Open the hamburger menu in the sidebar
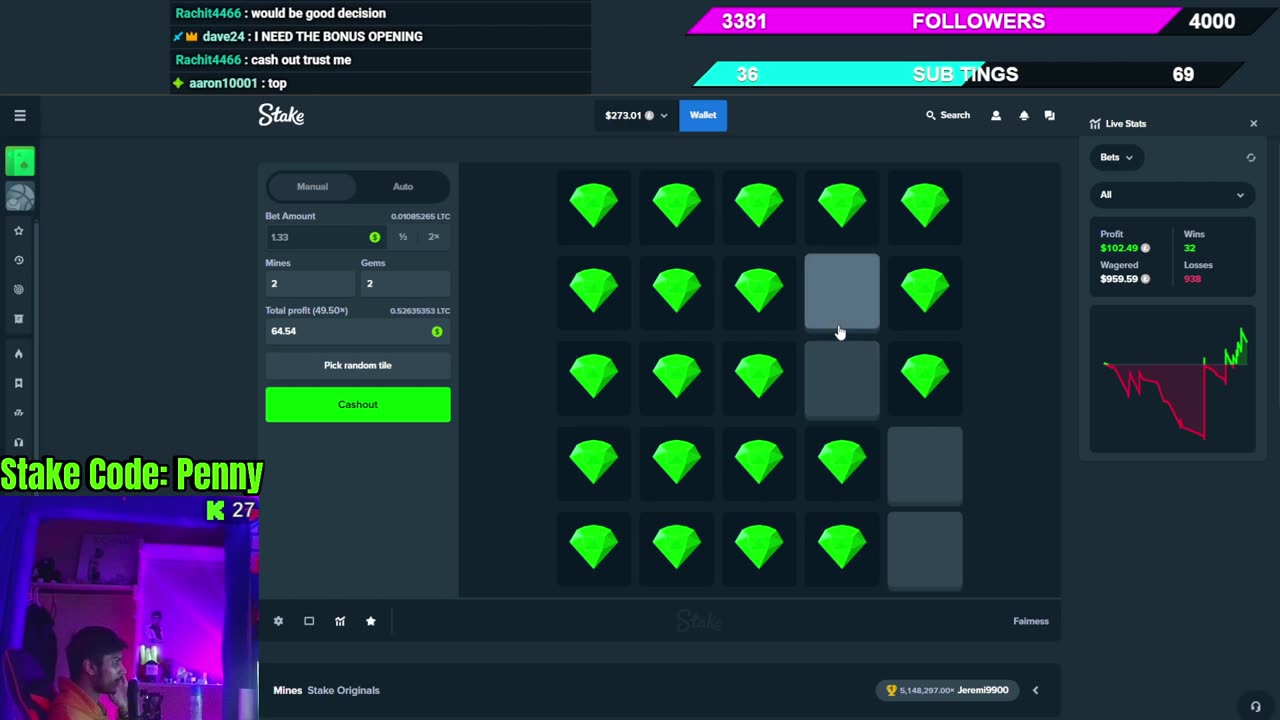Image resolution: width=1280 pixels, height=720 pixels. (x=19, y=116)
